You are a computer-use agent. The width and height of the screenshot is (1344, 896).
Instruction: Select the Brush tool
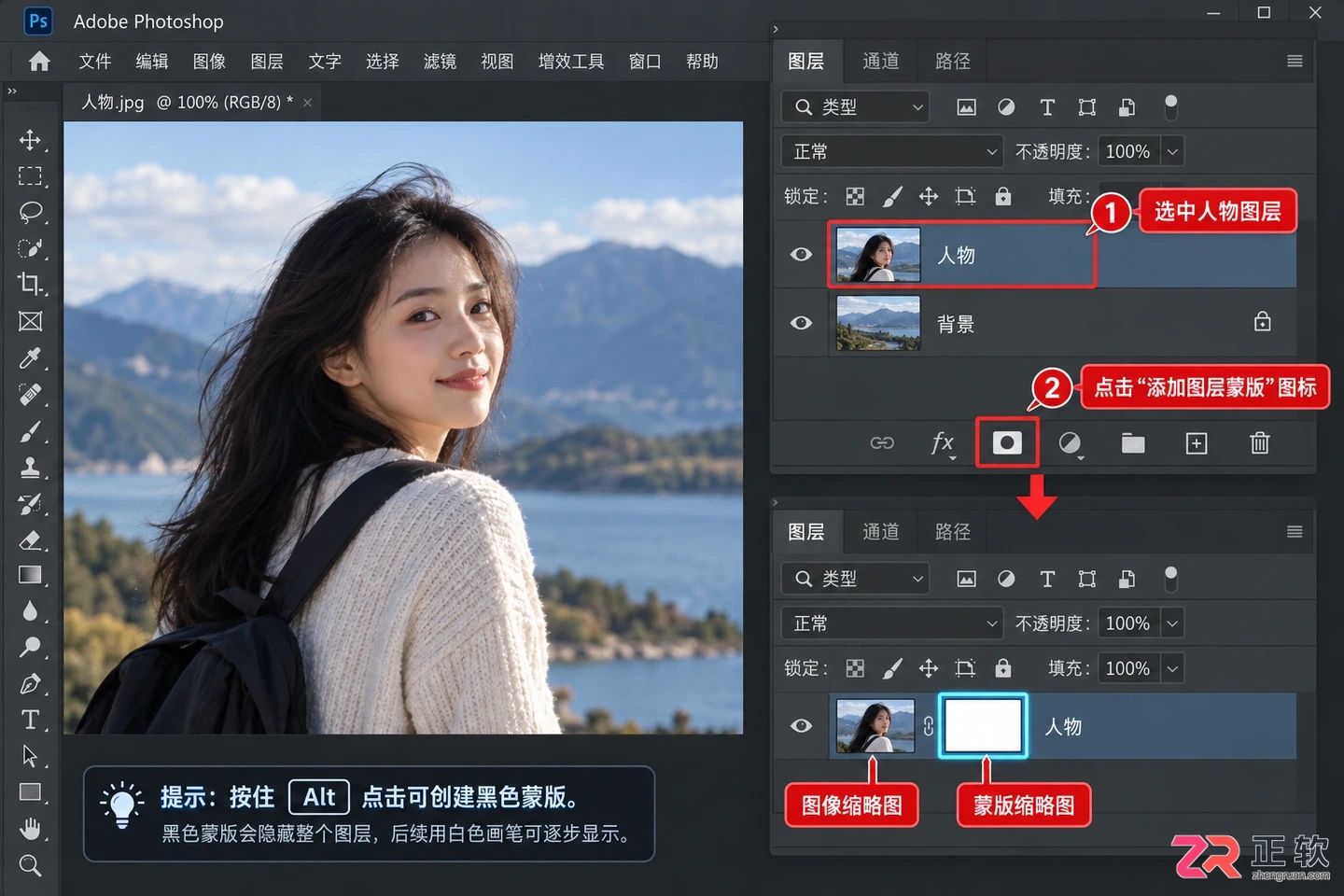30,430
